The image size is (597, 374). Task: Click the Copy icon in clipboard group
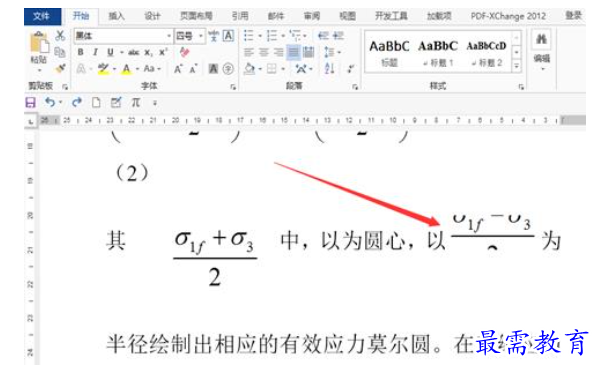pyautogui.click(x=60, y=52)
